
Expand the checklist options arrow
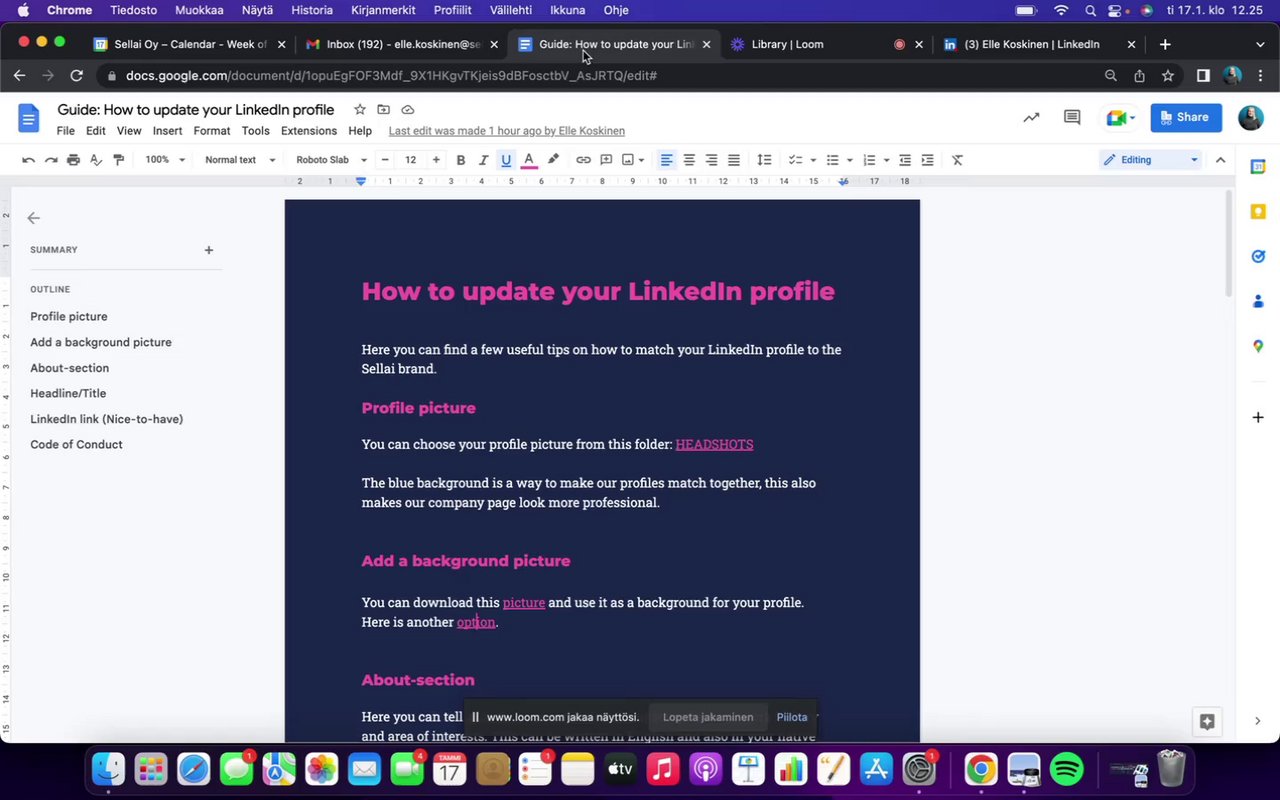(x=813, y=160)
